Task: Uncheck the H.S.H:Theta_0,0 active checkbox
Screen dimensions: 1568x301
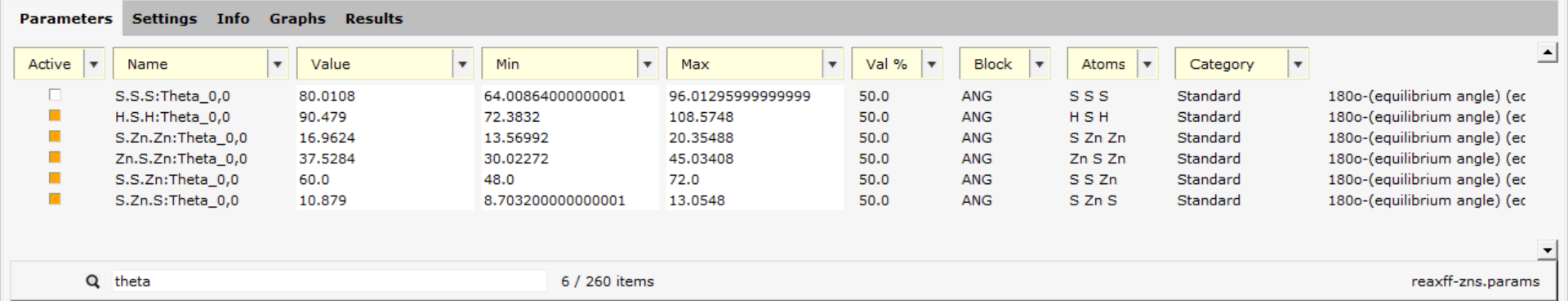Action: tap(55, 116)
